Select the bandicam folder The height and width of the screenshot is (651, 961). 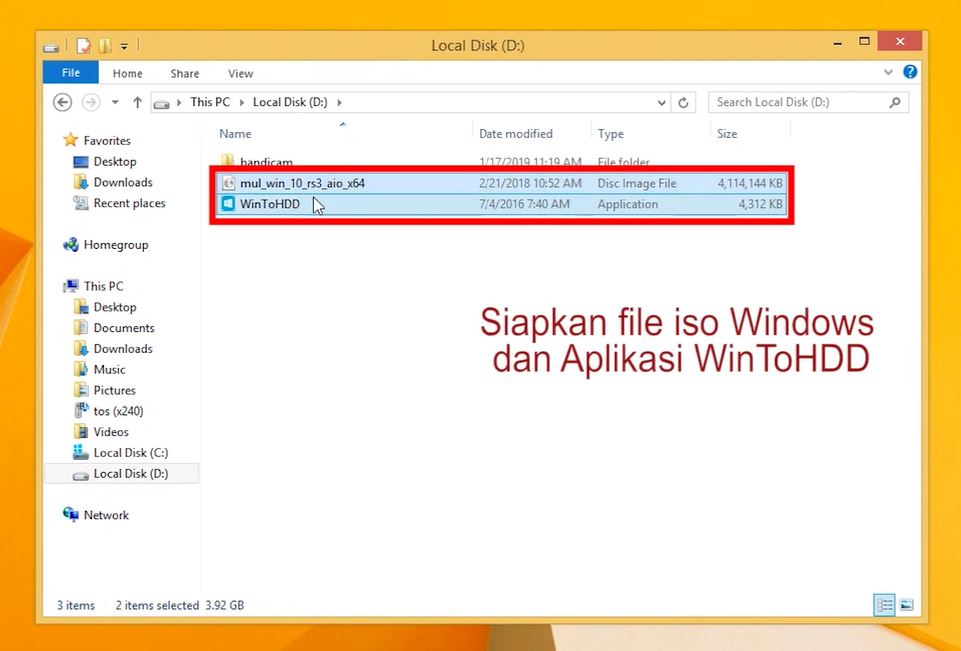pos(266,162)
